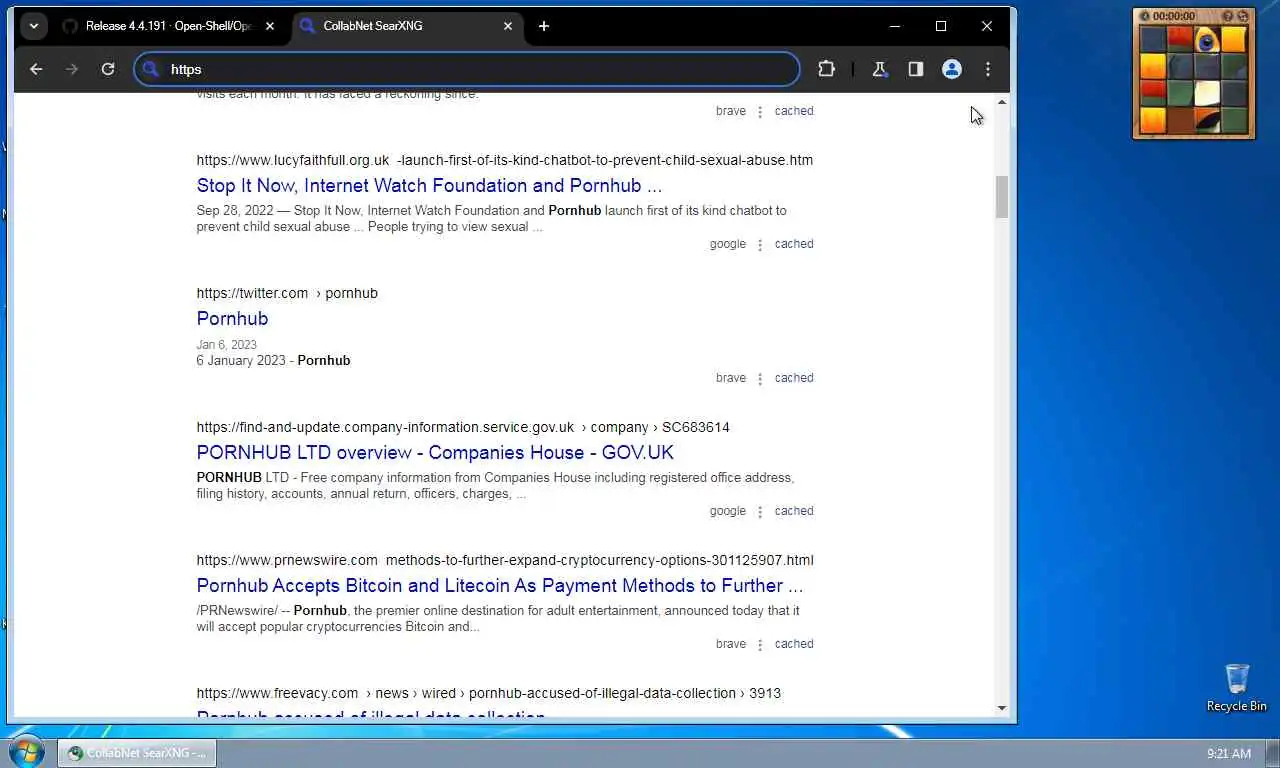Viewport: 1280px width, 768px height.
Task: Click the search icon inside the address bar
Action: pyautogui.click(x=151, y=69)
